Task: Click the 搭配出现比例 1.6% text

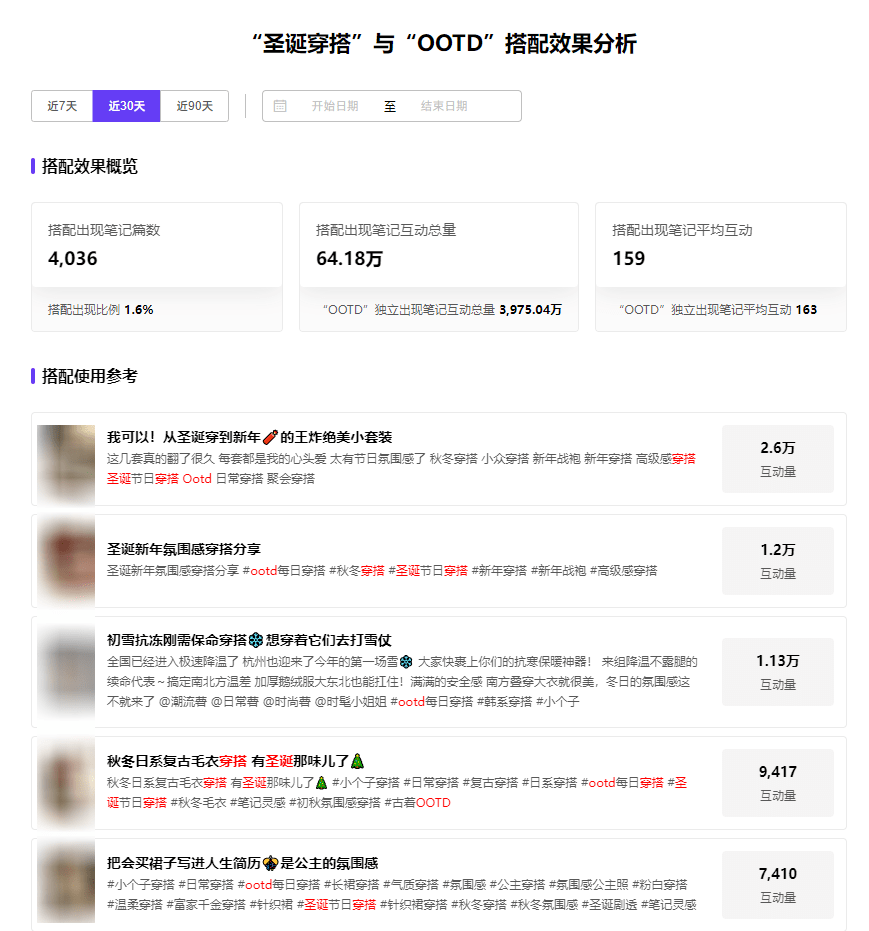Action: pyautogui.click(x=100, y=310)
